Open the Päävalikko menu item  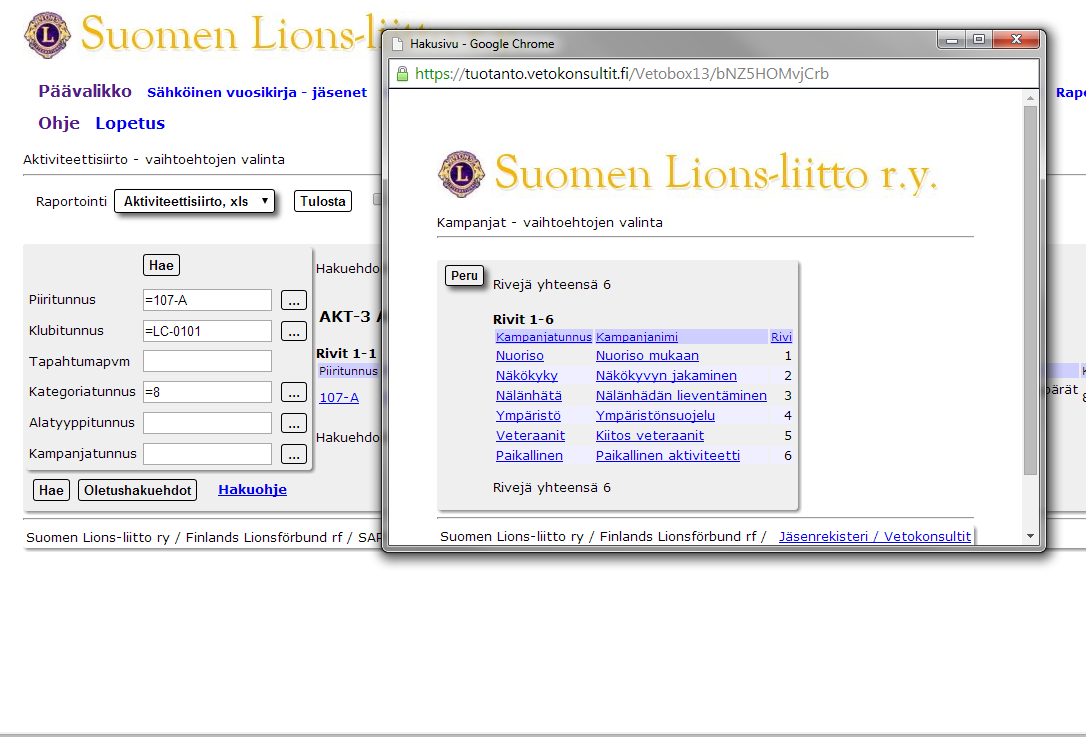point(85,91)
